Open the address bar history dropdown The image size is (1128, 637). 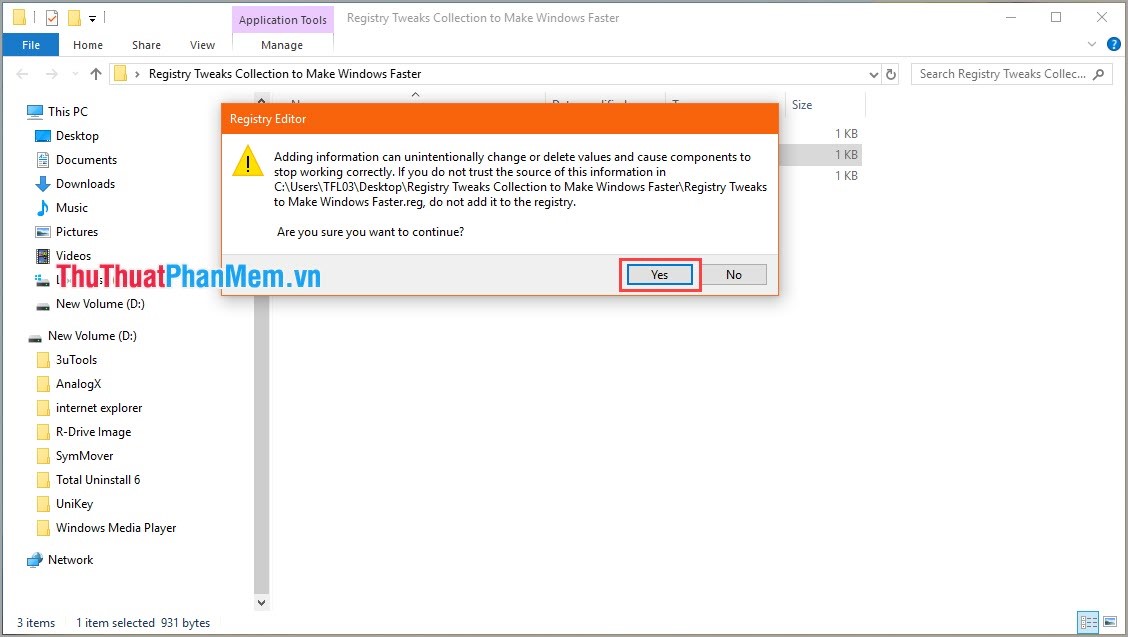(x=873, y=73)
